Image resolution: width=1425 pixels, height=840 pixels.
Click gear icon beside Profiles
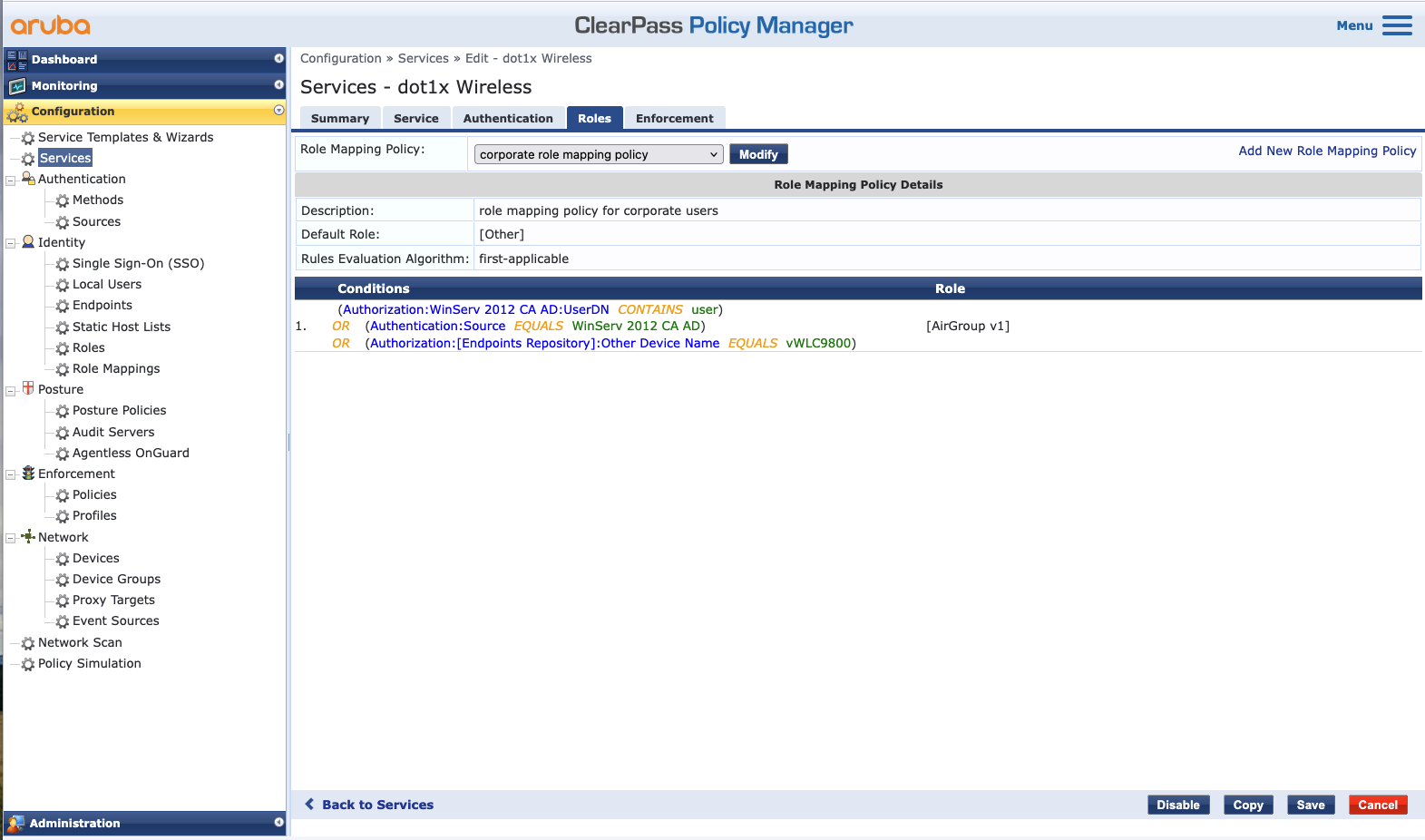coord(63,516)
